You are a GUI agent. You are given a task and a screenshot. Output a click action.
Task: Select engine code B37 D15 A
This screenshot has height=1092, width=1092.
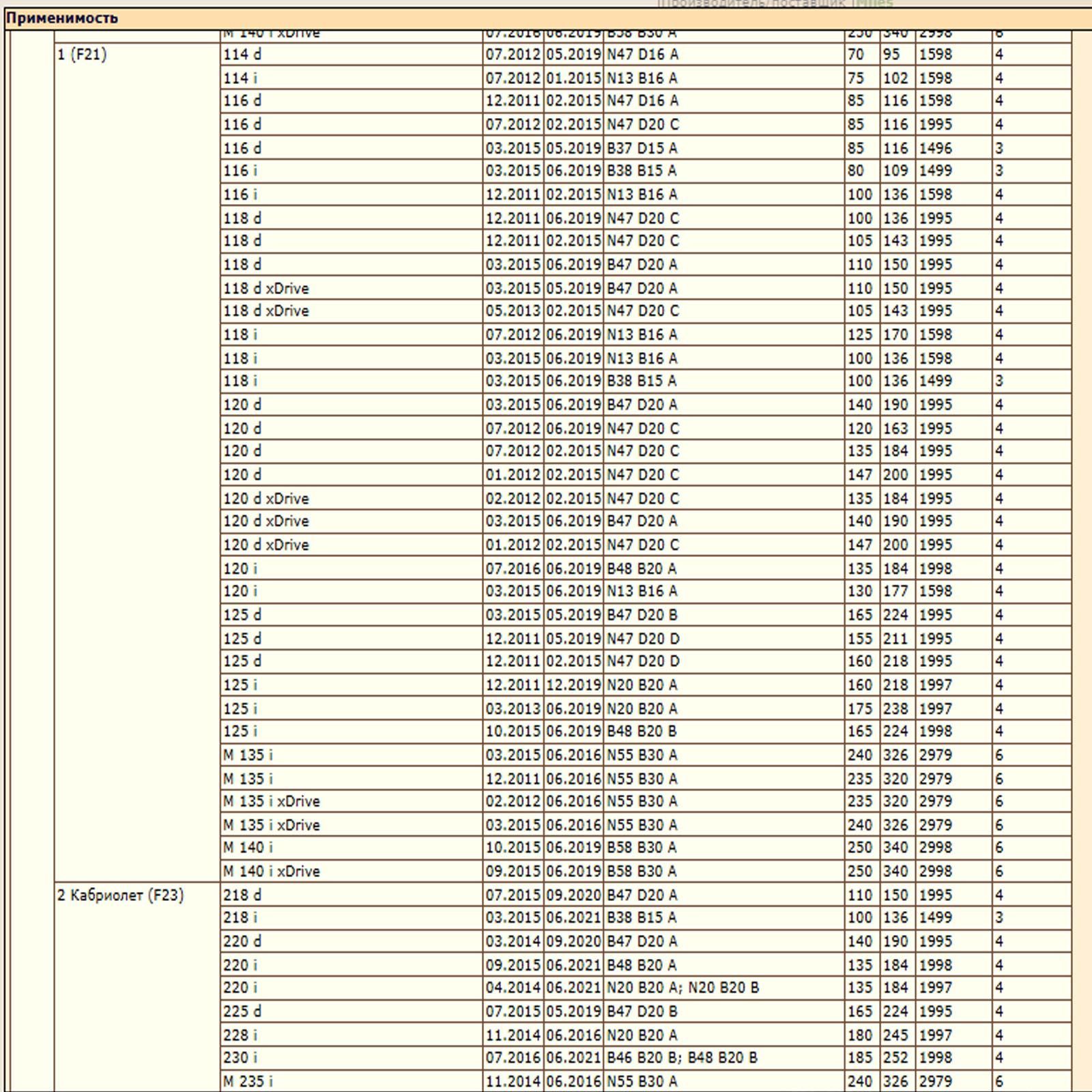click(x=642, y=148)
